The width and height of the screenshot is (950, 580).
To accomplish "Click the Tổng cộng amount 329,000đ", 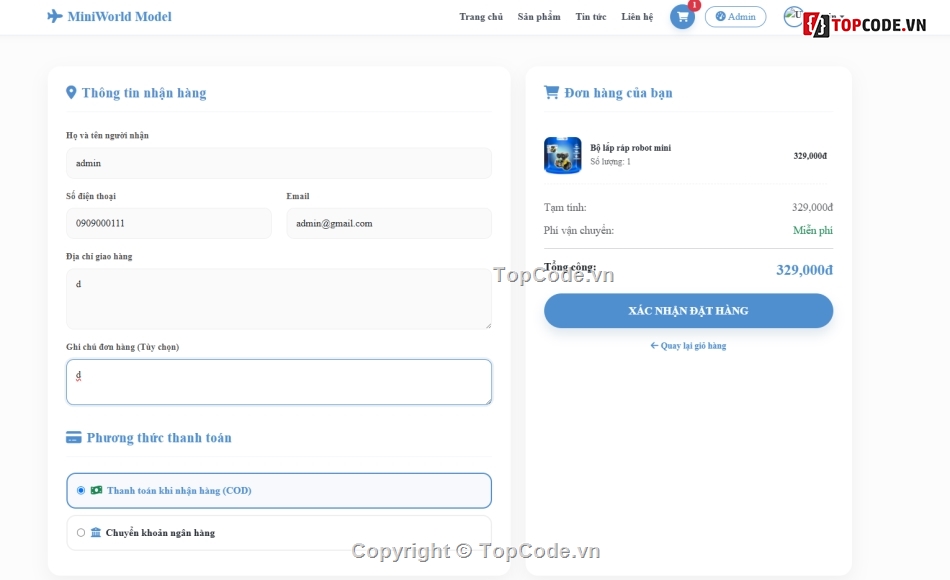I will pyautogui.click(x=805, y=270).
